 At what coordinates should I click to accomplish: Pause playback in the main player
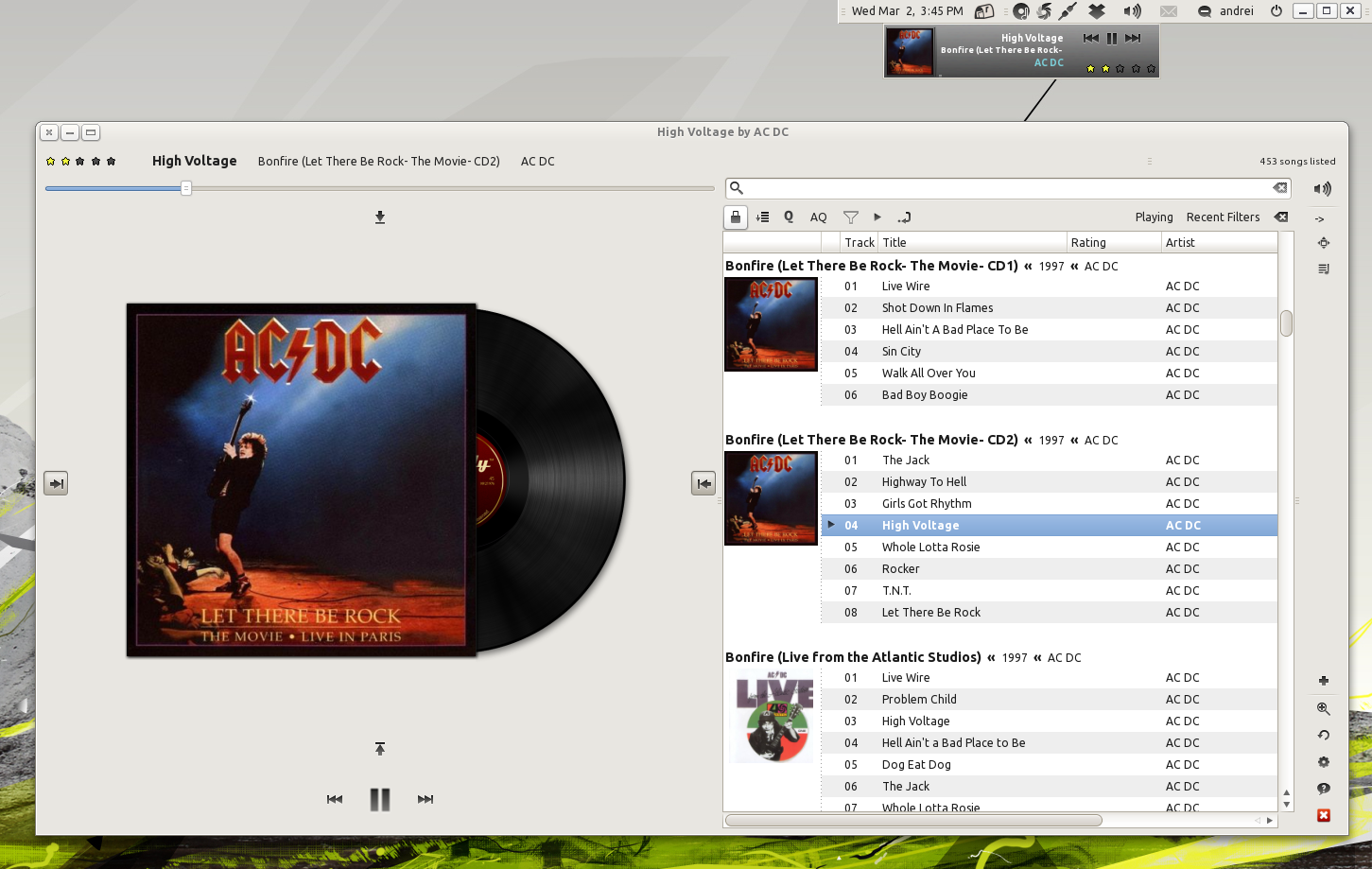380,800
